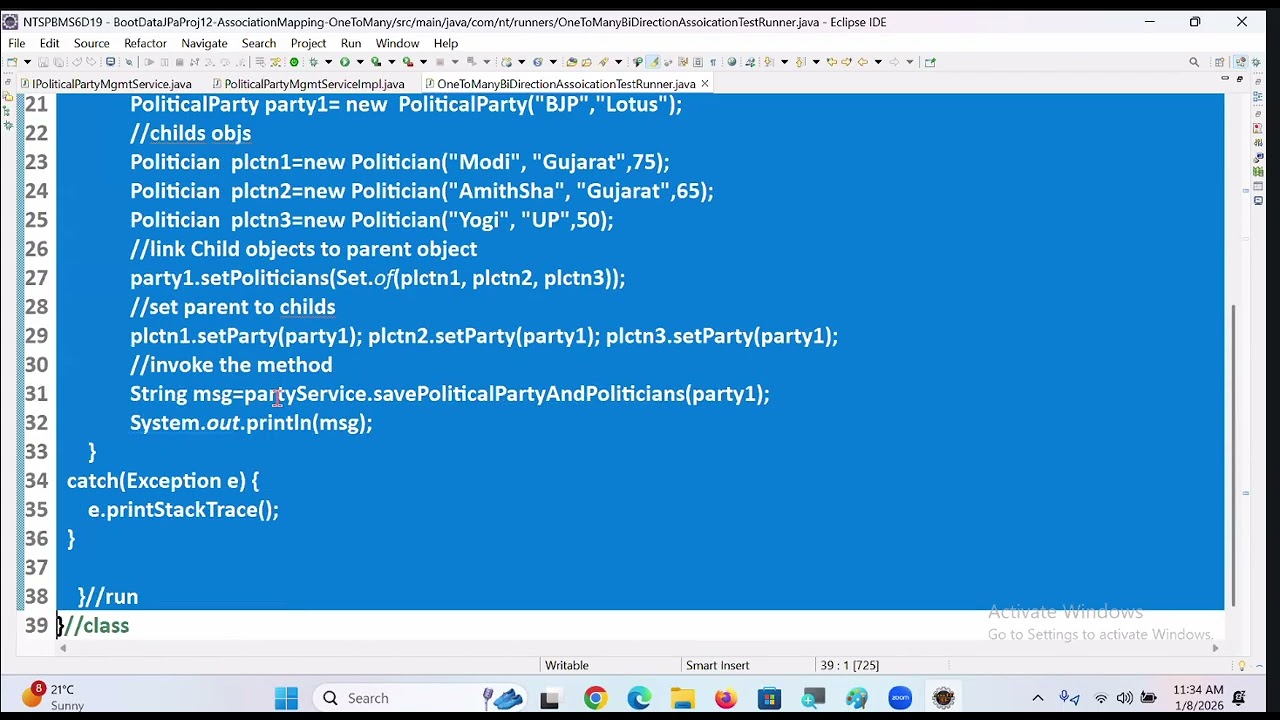Expand the Coverage run dropdown arrow
The image size is (1280, 720).
(x=392, y=62)
